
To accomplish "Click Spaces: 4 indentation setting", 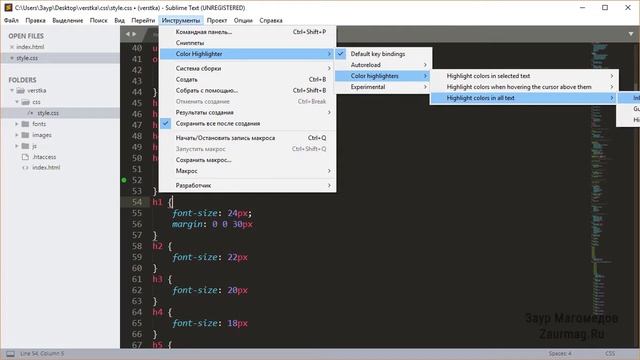I will click(560, 354).
